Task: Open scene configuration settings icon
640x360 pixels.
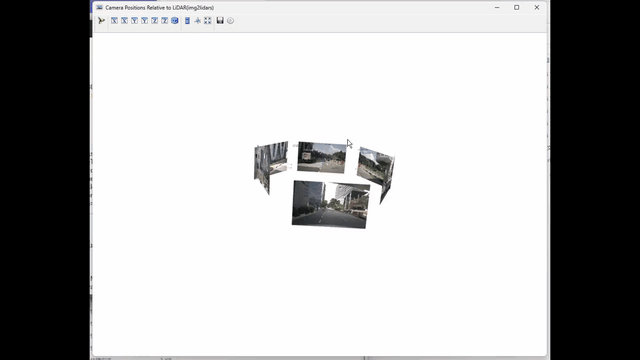Action: coord(231,21)
